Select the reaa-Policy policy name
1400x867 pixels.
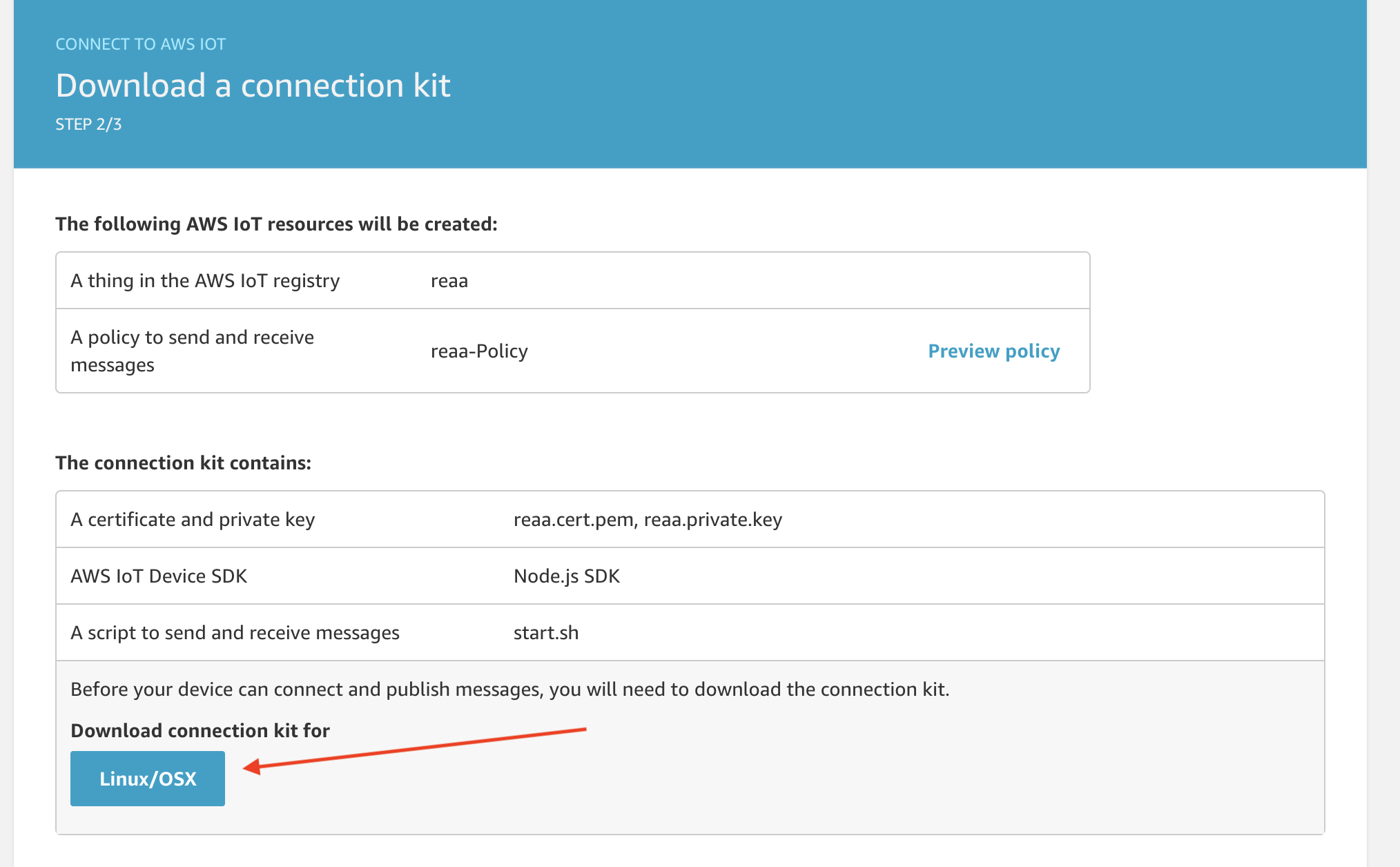tap(479, 351)
